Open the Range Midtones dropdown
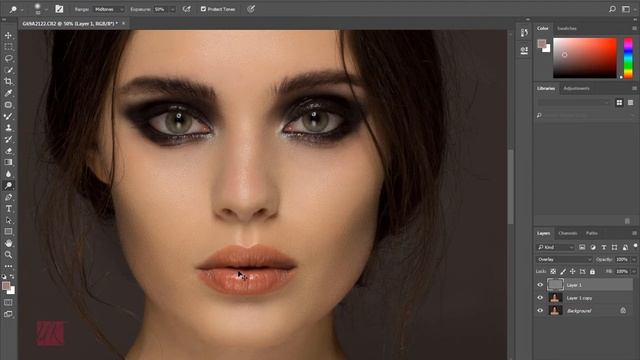Screen dimensions: 640x360 click(109, 9)
